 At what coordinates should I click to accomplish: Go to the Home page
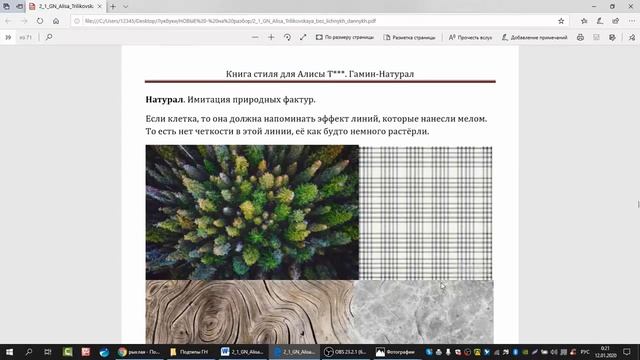pos(56,21)
